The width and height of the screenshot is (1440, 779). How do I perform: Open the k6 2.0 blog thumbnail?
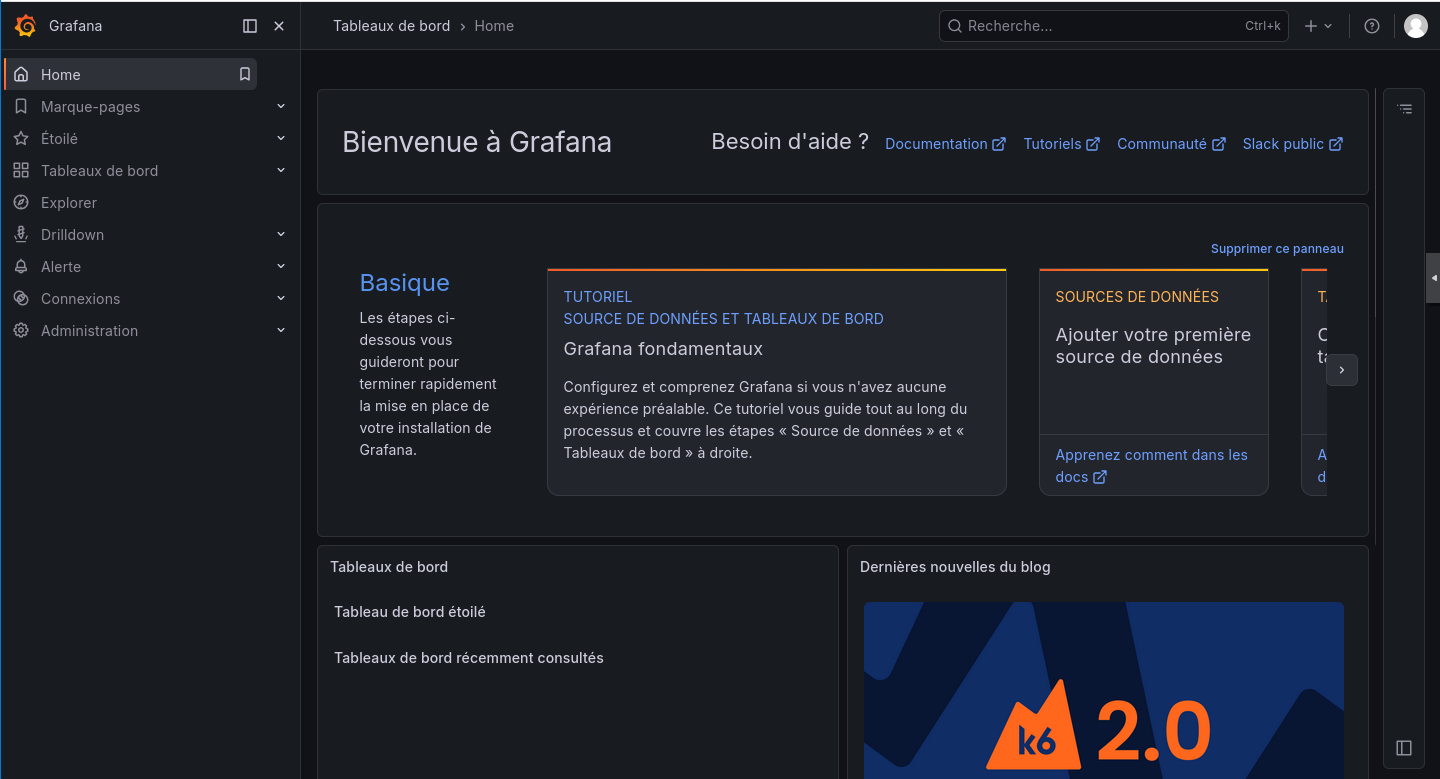click(1104, 690)
